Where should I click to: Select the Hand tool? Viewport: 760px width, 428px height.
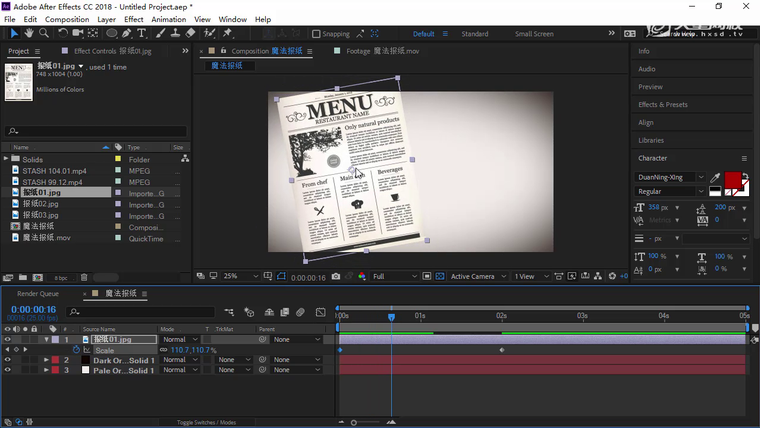click(x=30, y=33)
